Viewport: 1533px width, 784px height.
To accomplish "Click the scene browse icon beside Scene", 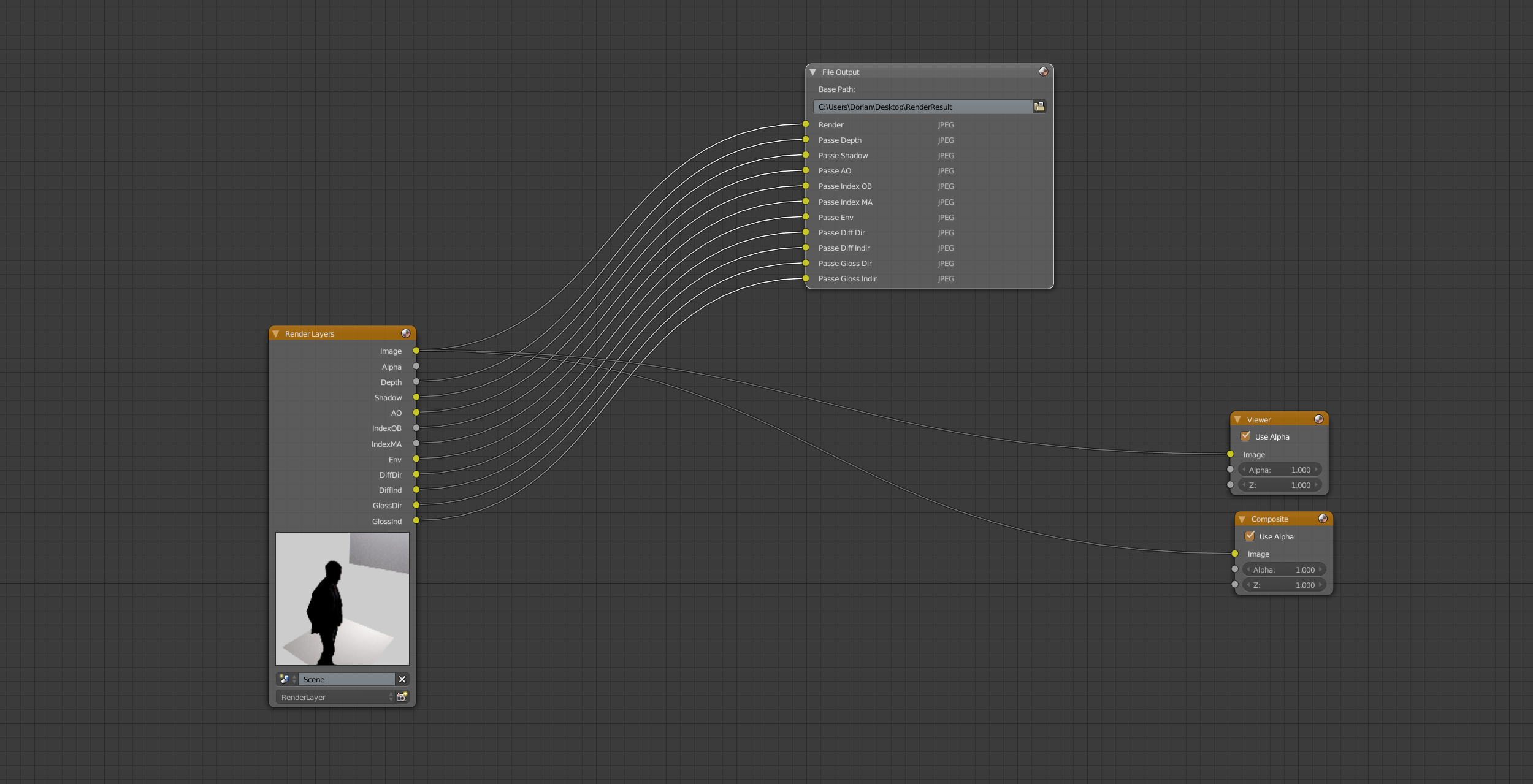I will (286, 679).
